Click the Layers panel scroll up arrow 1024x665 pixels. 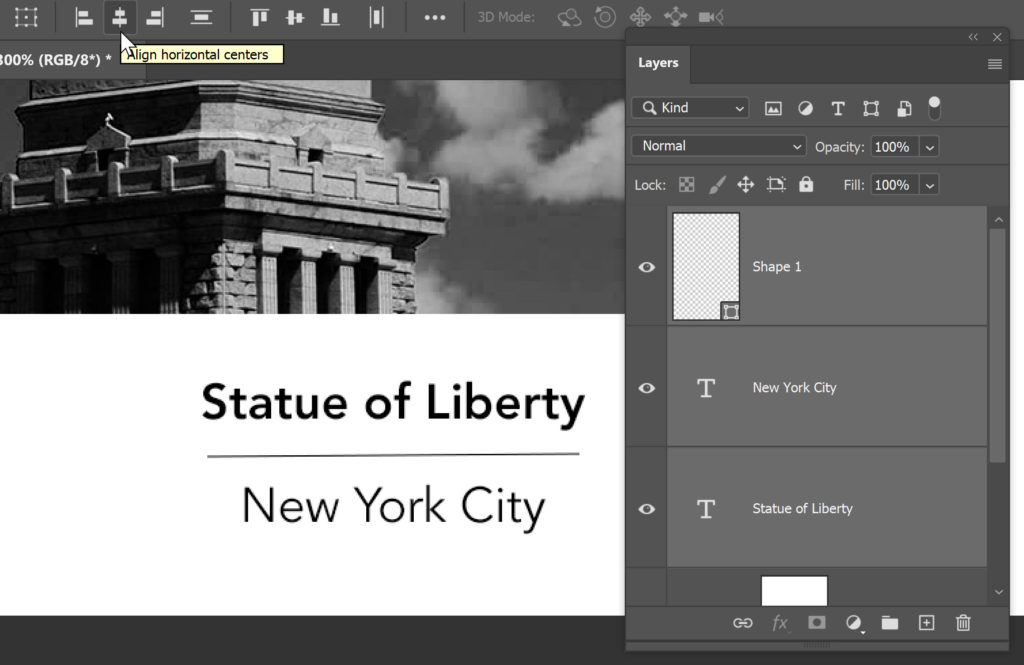[999, 220]
